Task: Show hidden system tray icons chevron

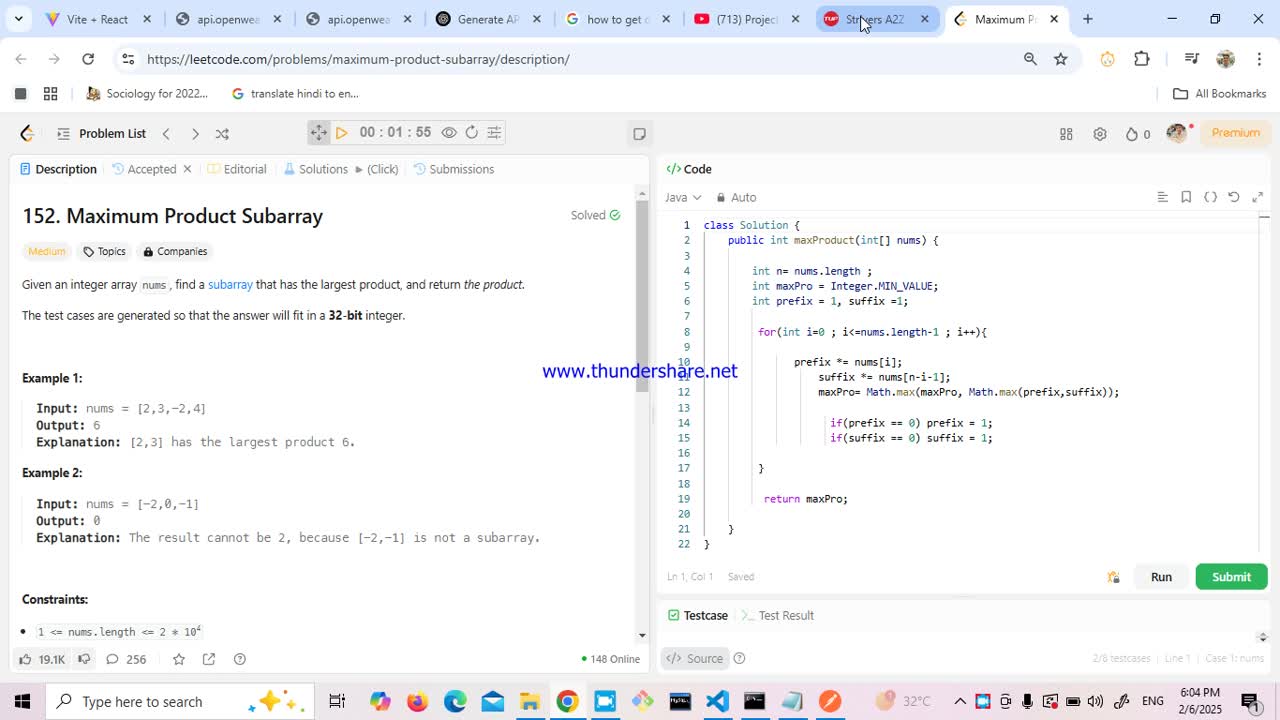Action: tap(960, 701)
